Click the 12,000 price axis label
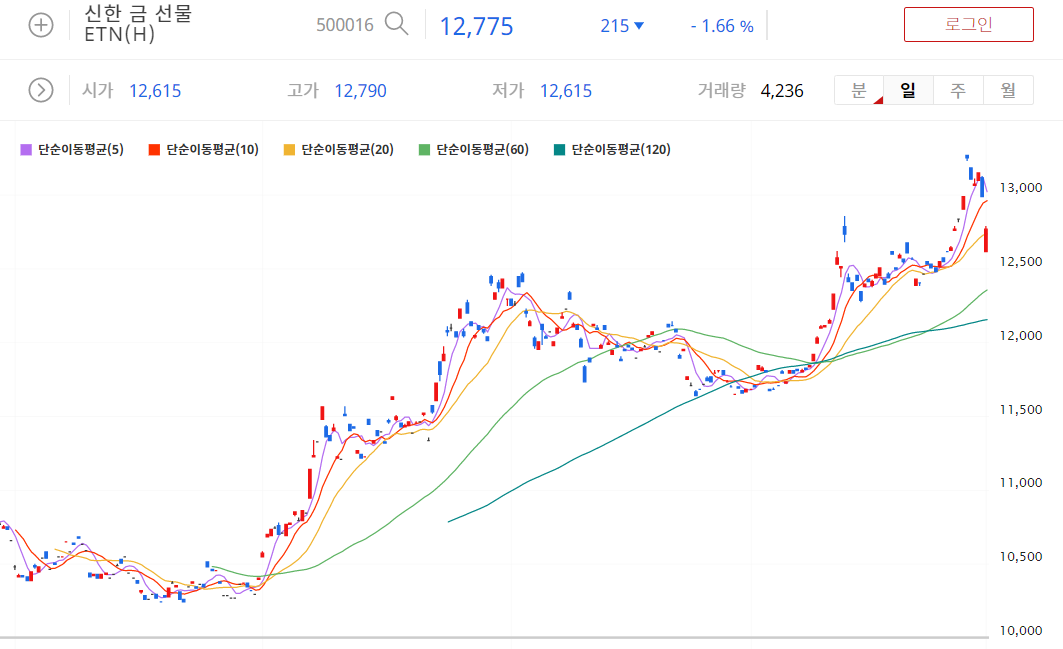 pos(1021,336)
